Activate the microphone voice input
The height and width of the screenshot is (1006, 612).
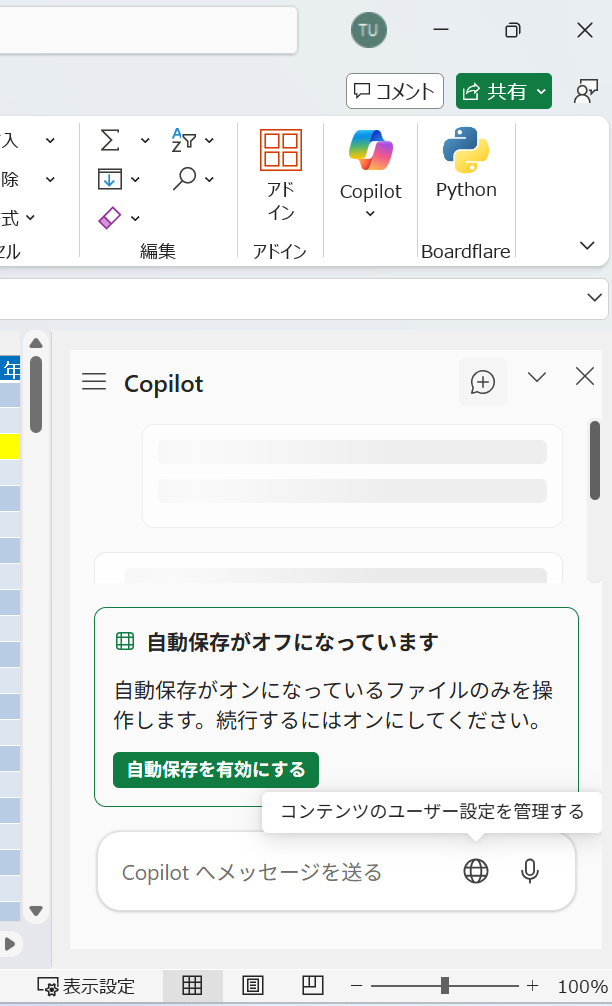pyautogui.click(x=530, y=871)
